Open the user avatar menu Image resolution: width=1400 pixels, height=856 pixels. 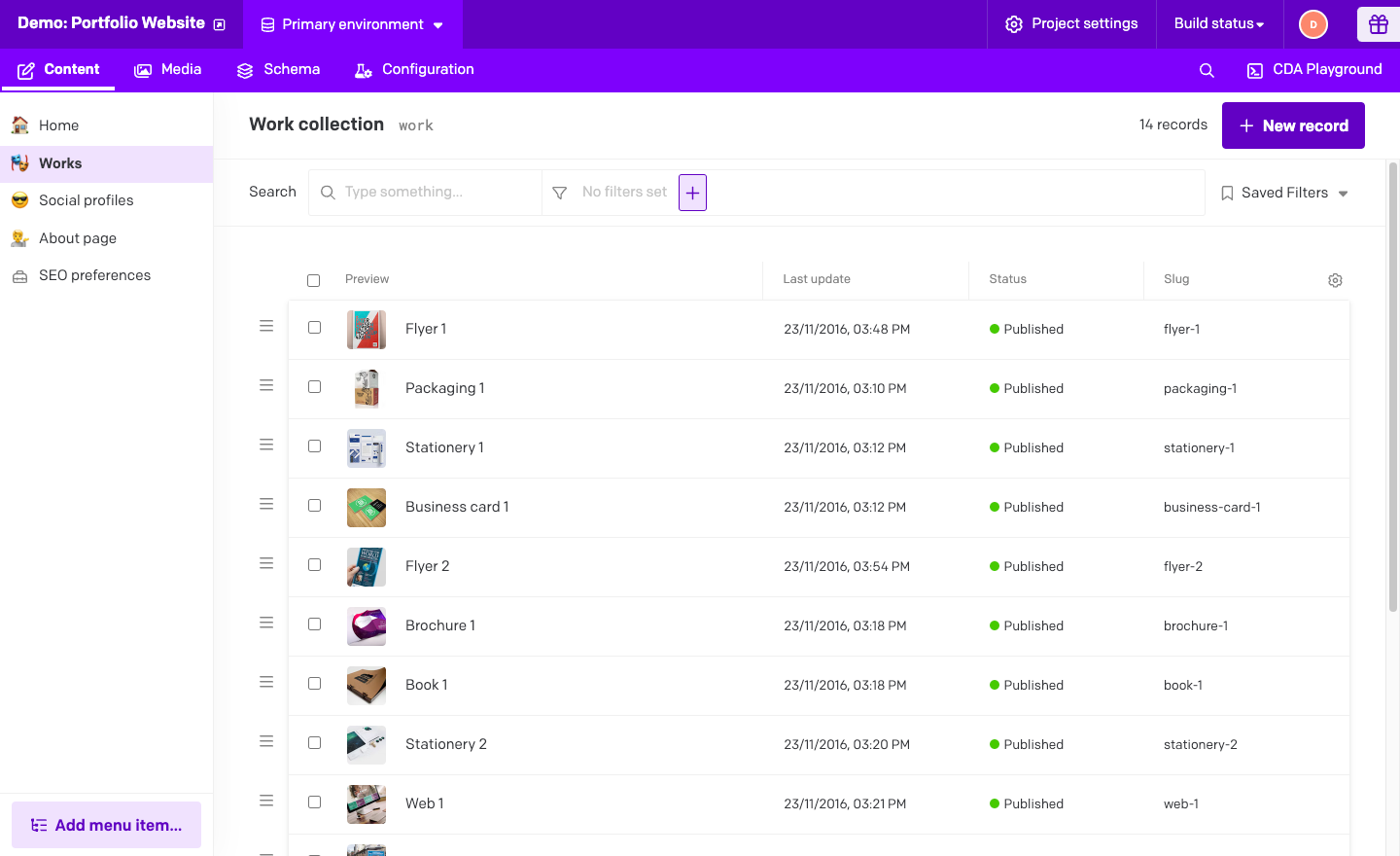coord(1313,24)
